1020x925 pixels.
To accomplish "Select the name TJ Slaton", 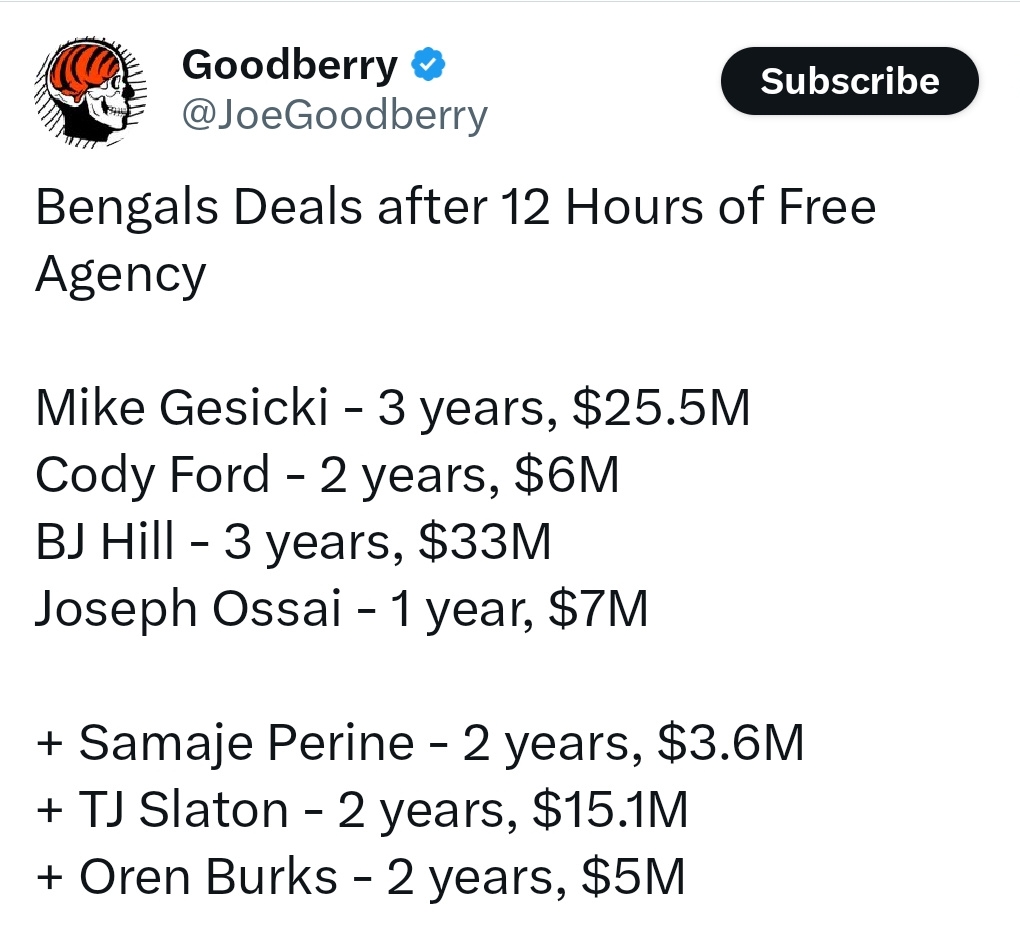I will (x=184, y=809).
